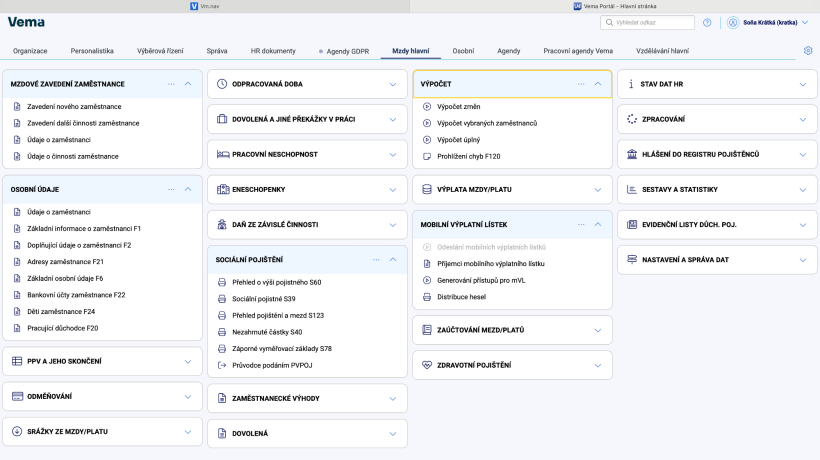Viewport: 820px width, 460px height.
Task: Open the portal settings gear icon
Action: coord(808,51)
